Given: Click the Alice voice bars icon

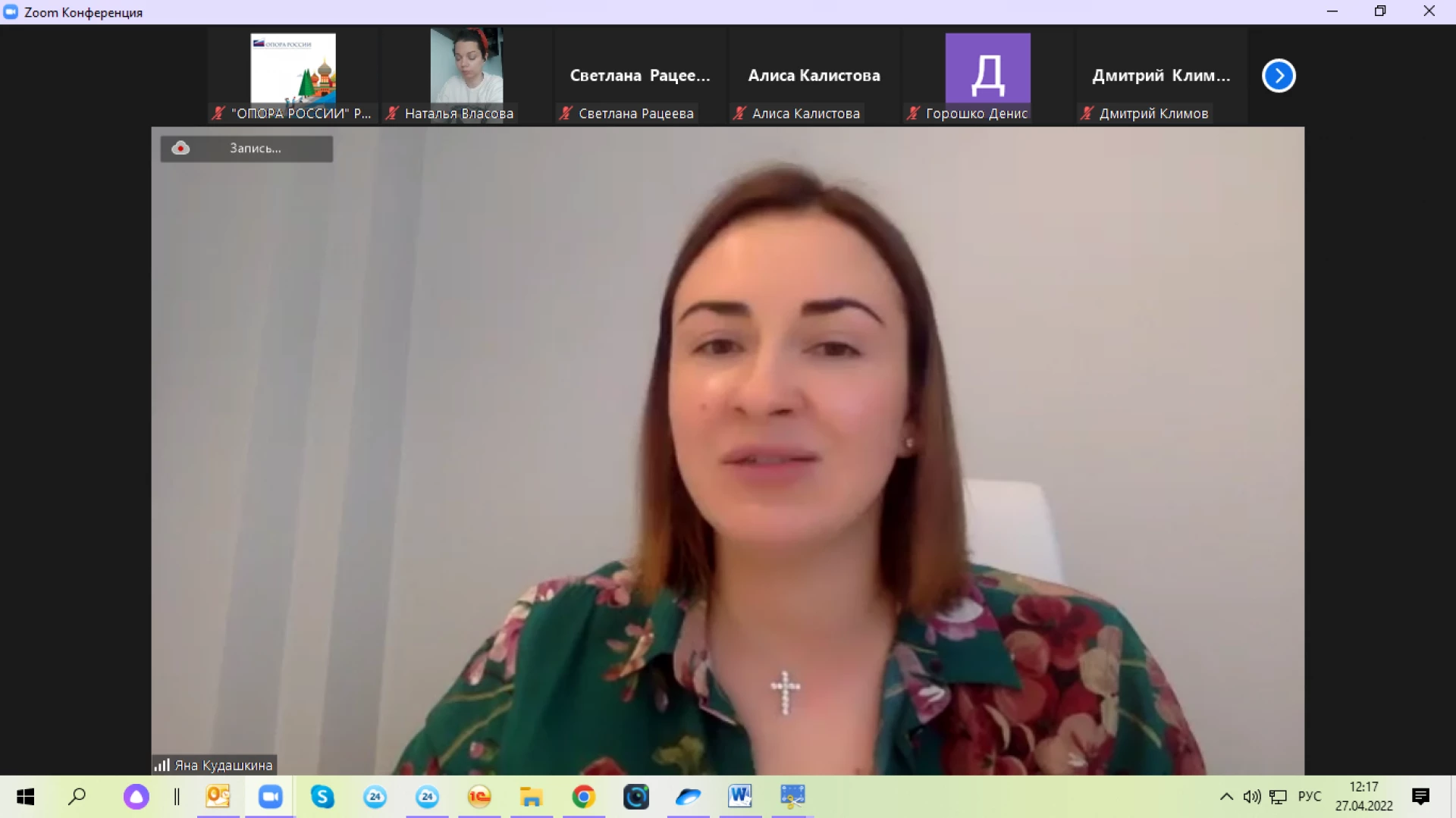Looking at the screenshot, I should [177, 797].
